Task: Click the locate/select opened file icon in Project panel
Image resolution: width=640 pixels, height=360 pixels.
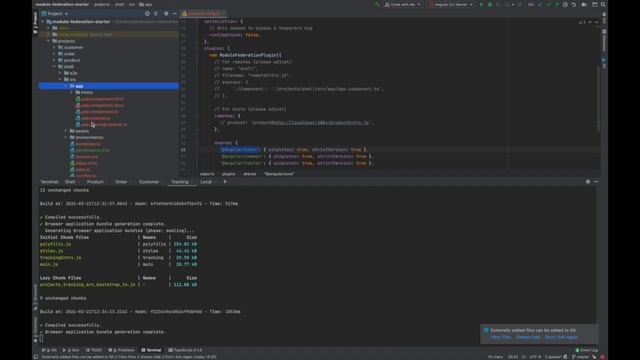Action: tap(147, 13)
